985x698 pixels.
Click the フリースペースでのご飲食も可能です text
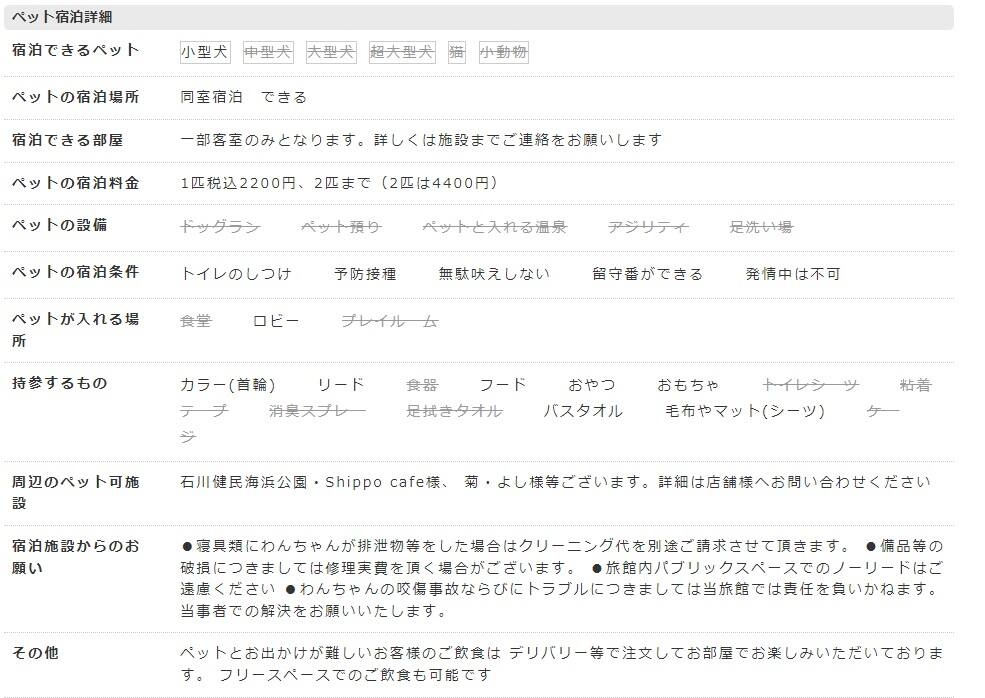coord(355,675)
